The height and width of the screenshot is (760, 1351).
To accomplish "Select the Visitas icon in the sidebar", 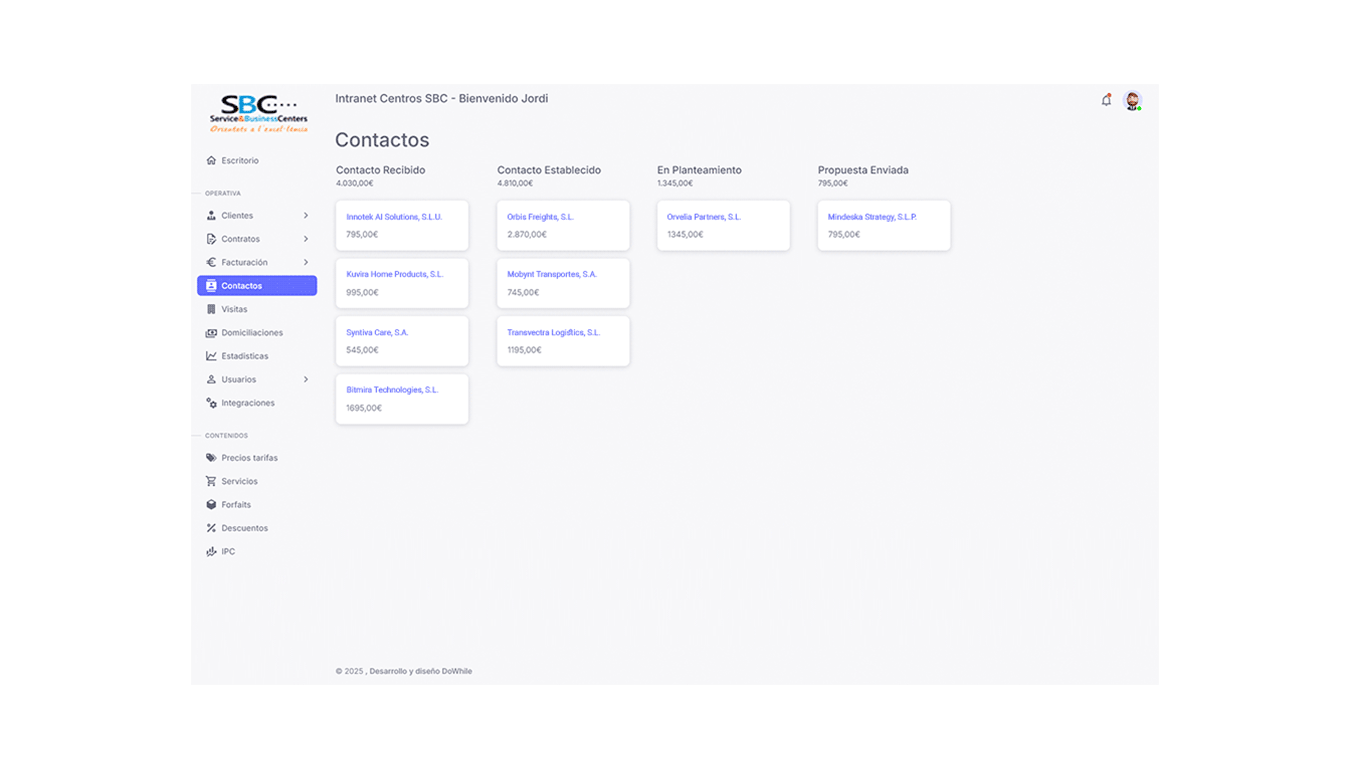I will pyautogui.click(x=210, y=309).
